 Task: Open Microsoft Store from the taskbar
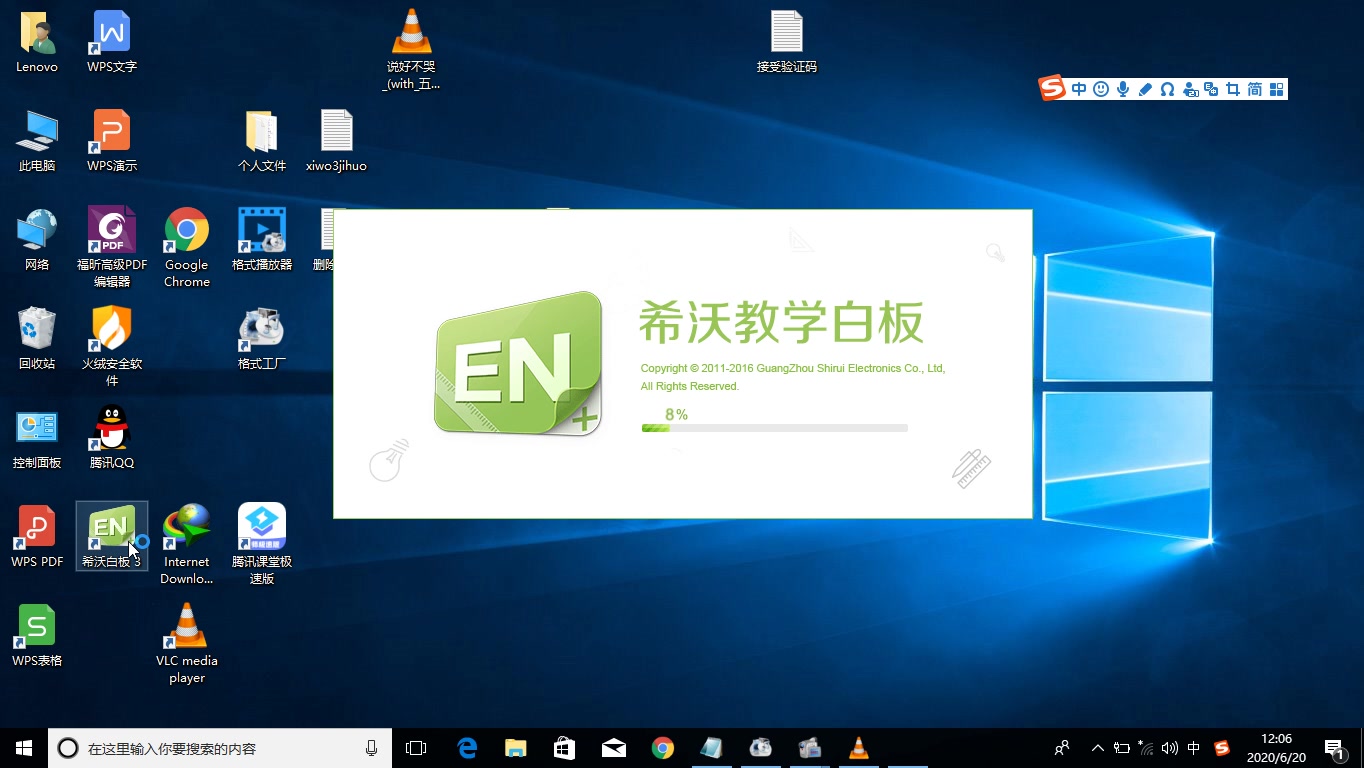pos(565,748)
